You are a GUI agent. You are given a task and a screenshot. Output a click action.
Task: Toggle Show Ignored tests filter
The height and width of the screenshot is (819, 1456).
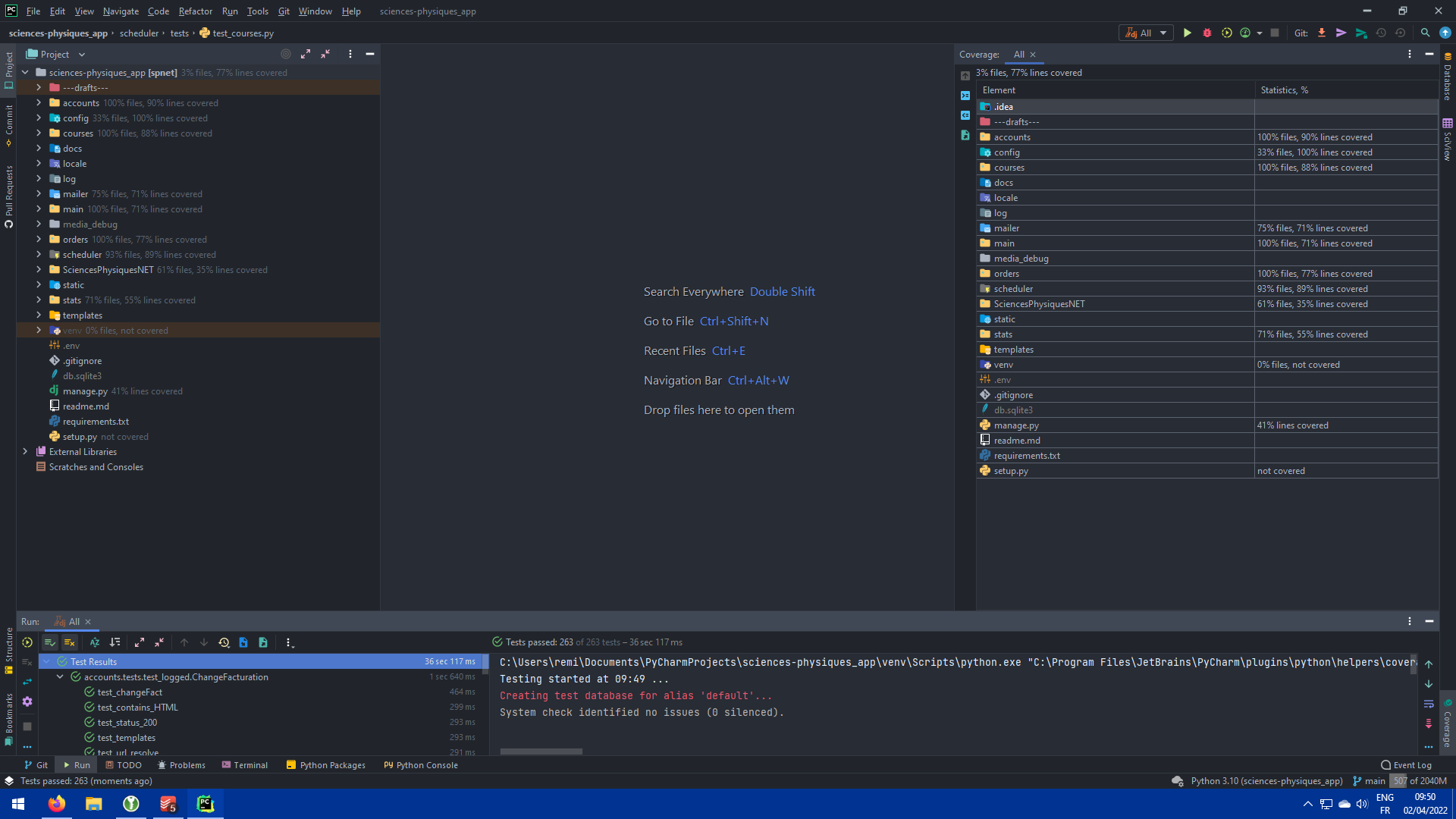(69, 642)
